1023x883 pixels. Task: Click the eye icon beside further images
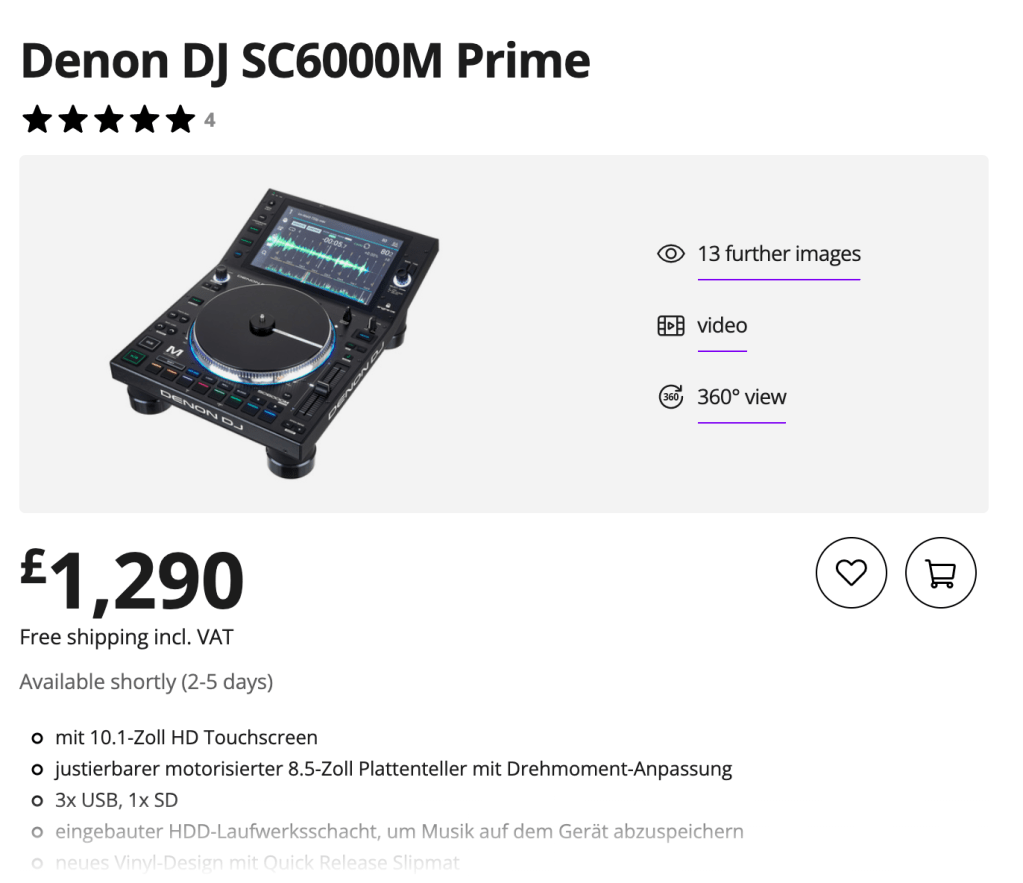point(670,254)
